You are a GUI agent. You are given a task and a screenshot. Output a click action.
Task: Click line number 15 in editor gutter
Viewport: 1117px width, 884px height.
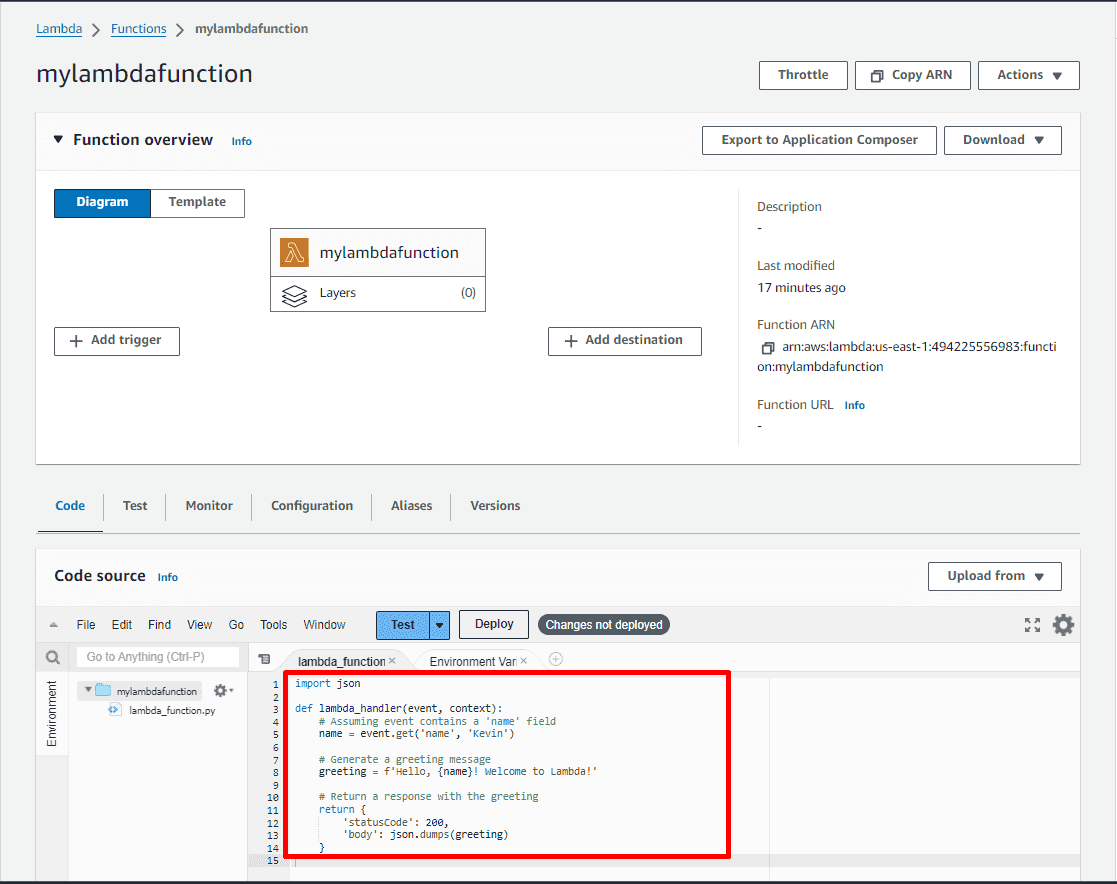273,860
